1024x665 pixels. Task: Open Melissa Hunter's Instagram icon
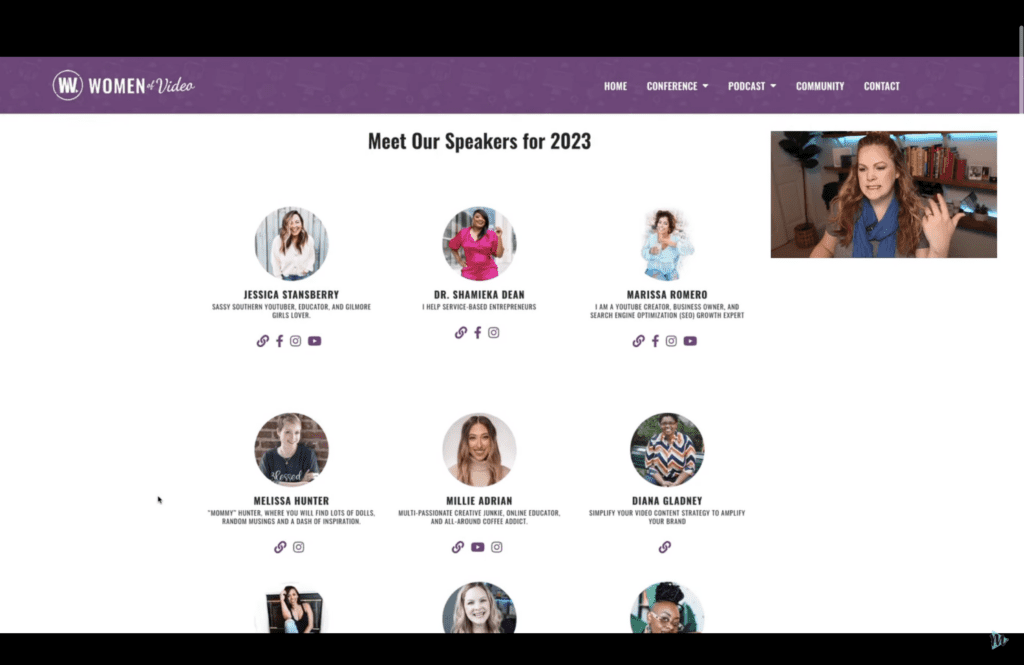[298, 547]
